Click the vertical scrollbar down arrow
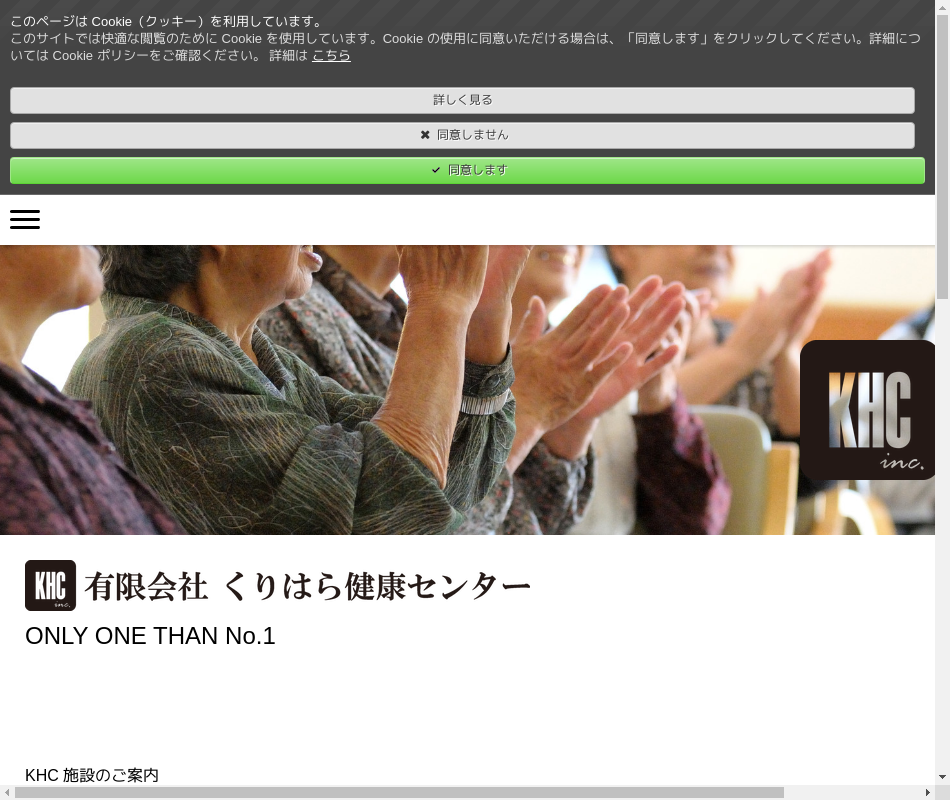This screenshot has width=950, height=800. pyautogui.click(x=942, y=777)
